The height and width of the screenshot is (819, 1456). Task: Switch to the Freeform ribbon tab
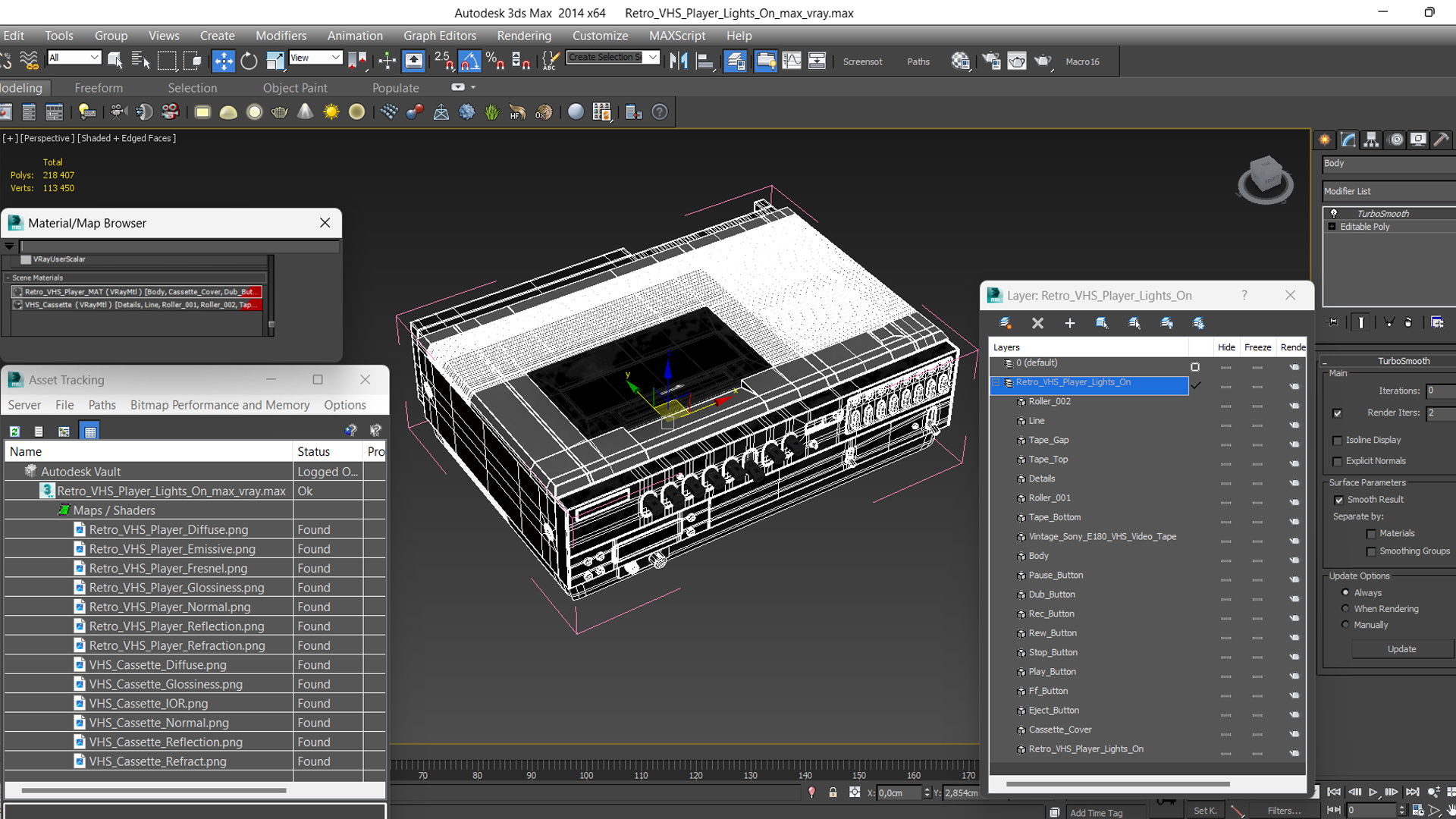click(x=99, y=88)
